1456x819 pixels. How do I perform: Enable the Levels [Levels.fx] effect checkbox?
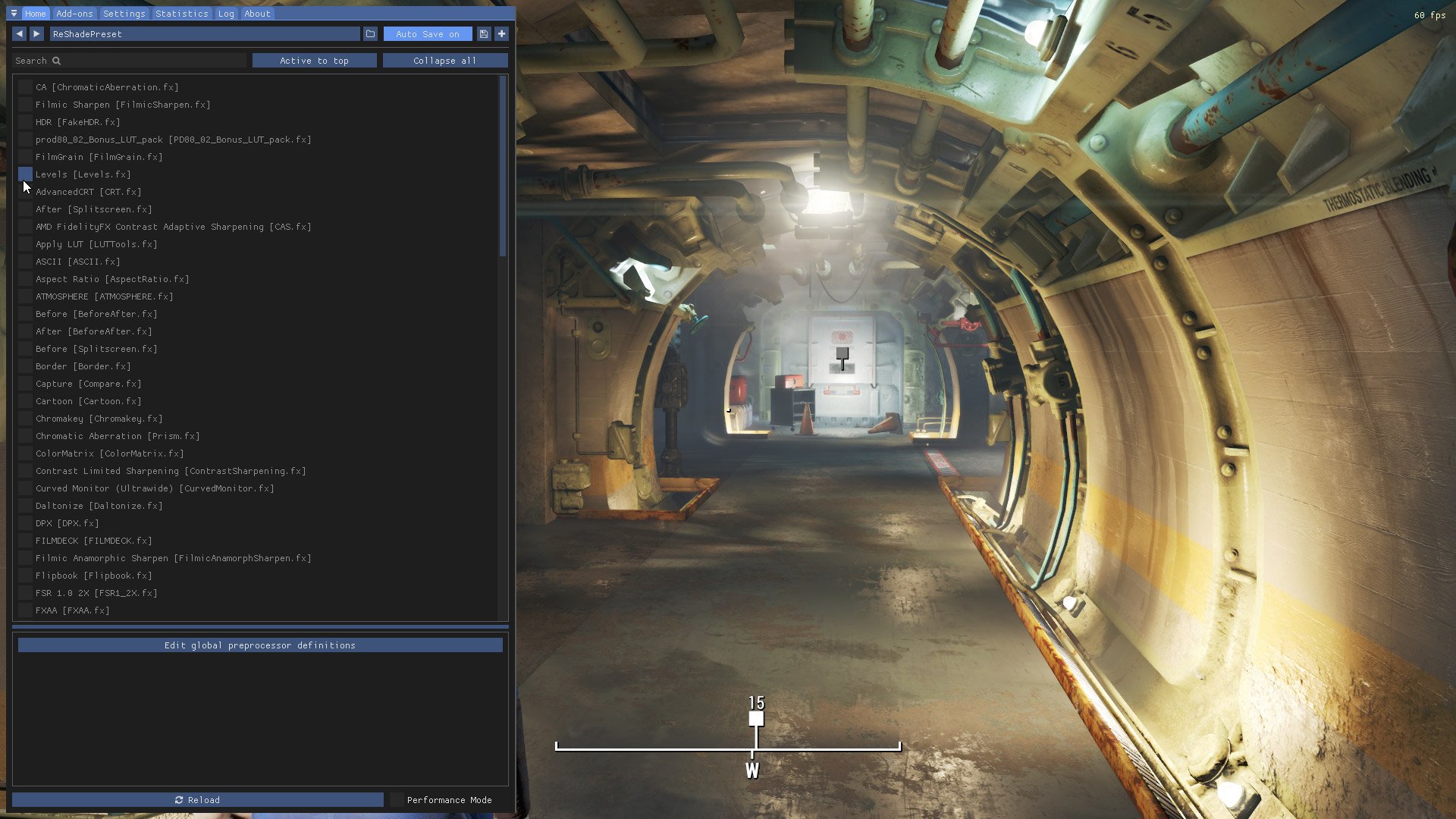(x=25, y=174)
